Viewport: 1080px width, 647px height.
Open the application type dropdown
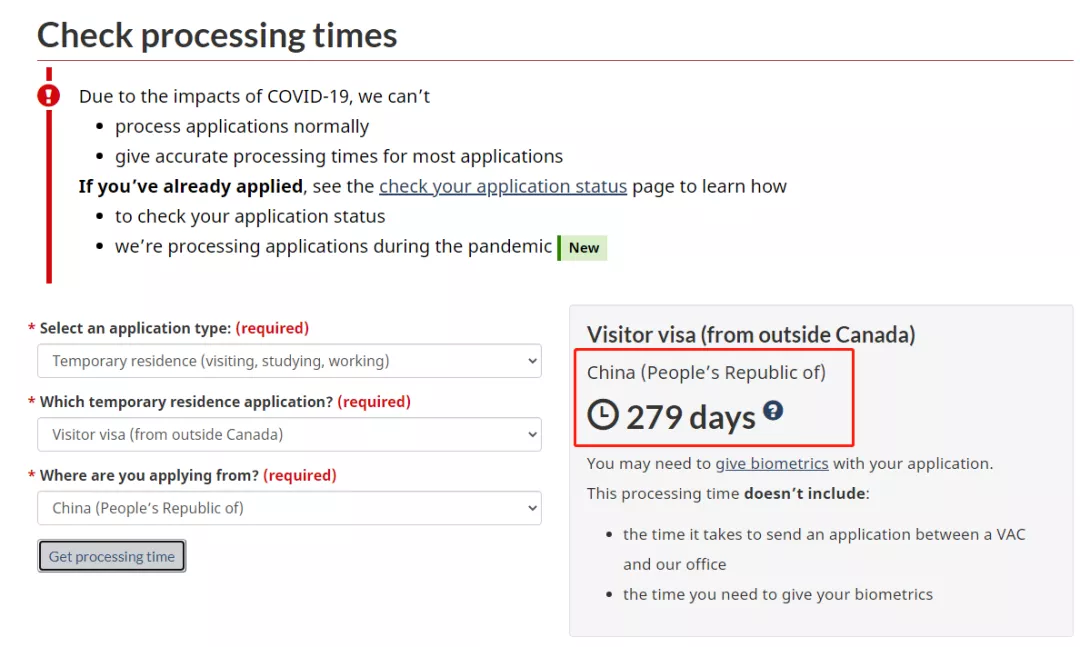(x=289, y=361)
